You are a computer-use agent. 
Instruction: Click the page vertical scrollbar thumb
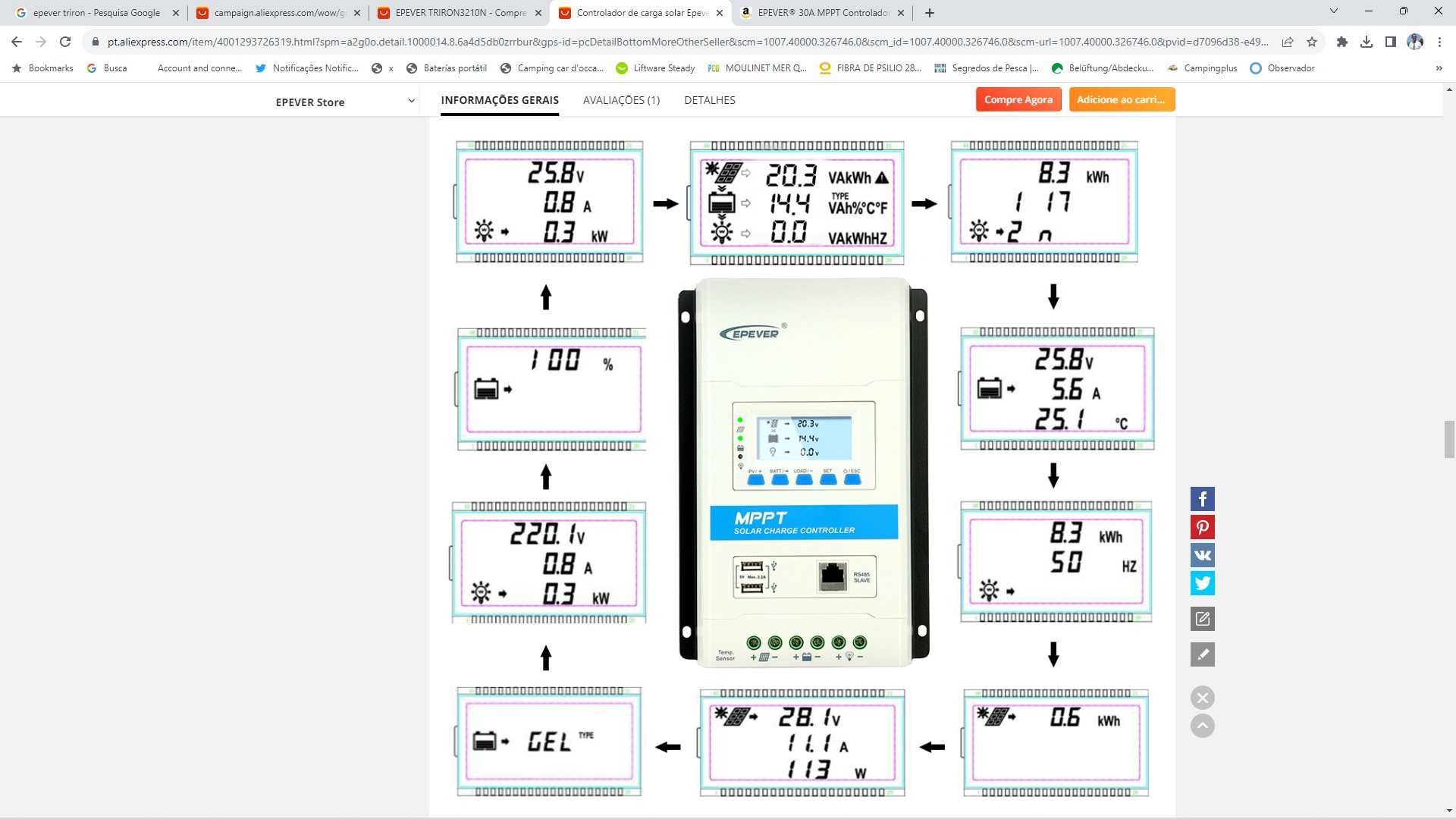pos(1449,439)
